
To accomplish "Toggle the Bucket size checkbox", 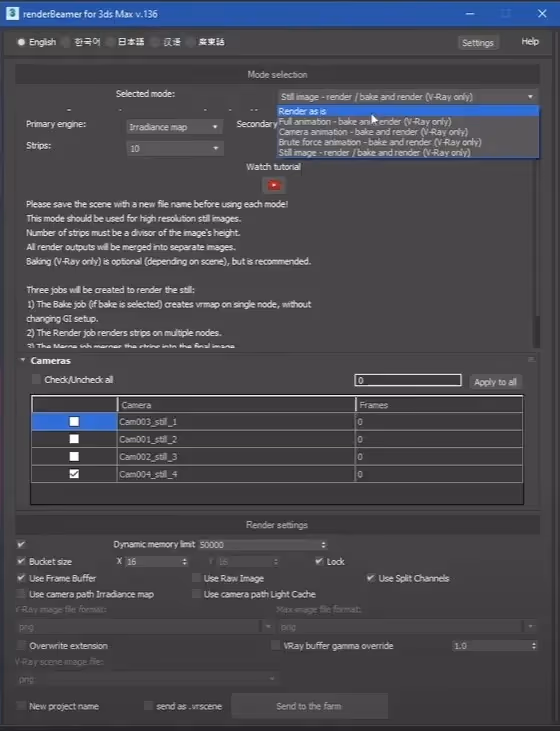I will coord(21,561).
